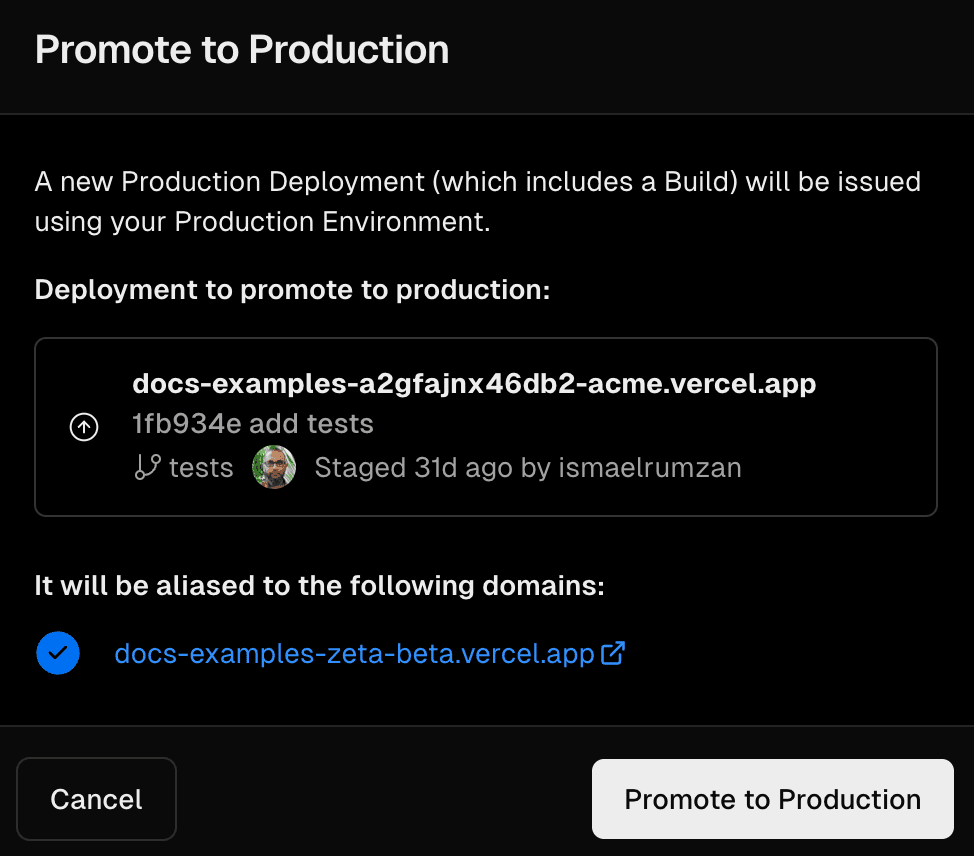Expand the deployment details card
This screenshot has height=856, width=974.
click(486, 426)
